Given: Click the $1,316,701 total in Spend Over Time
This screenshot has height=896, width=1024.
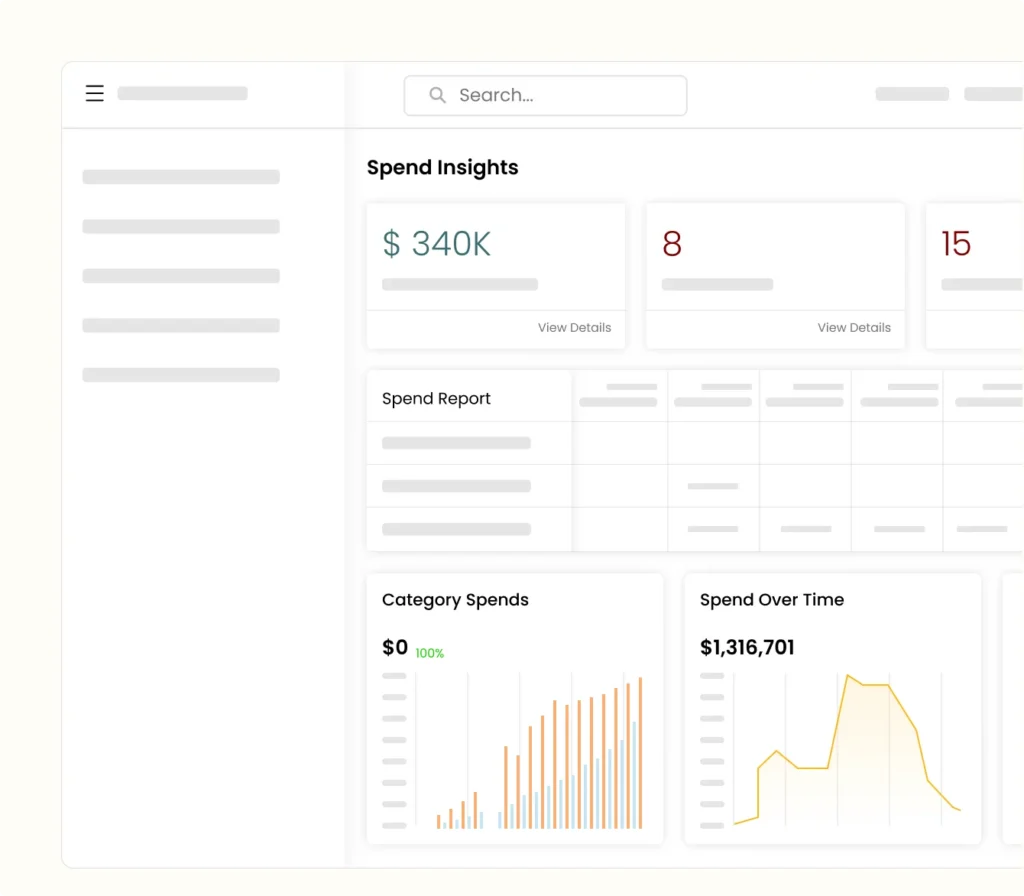Looking at the screenshot, I should (747, 647).
